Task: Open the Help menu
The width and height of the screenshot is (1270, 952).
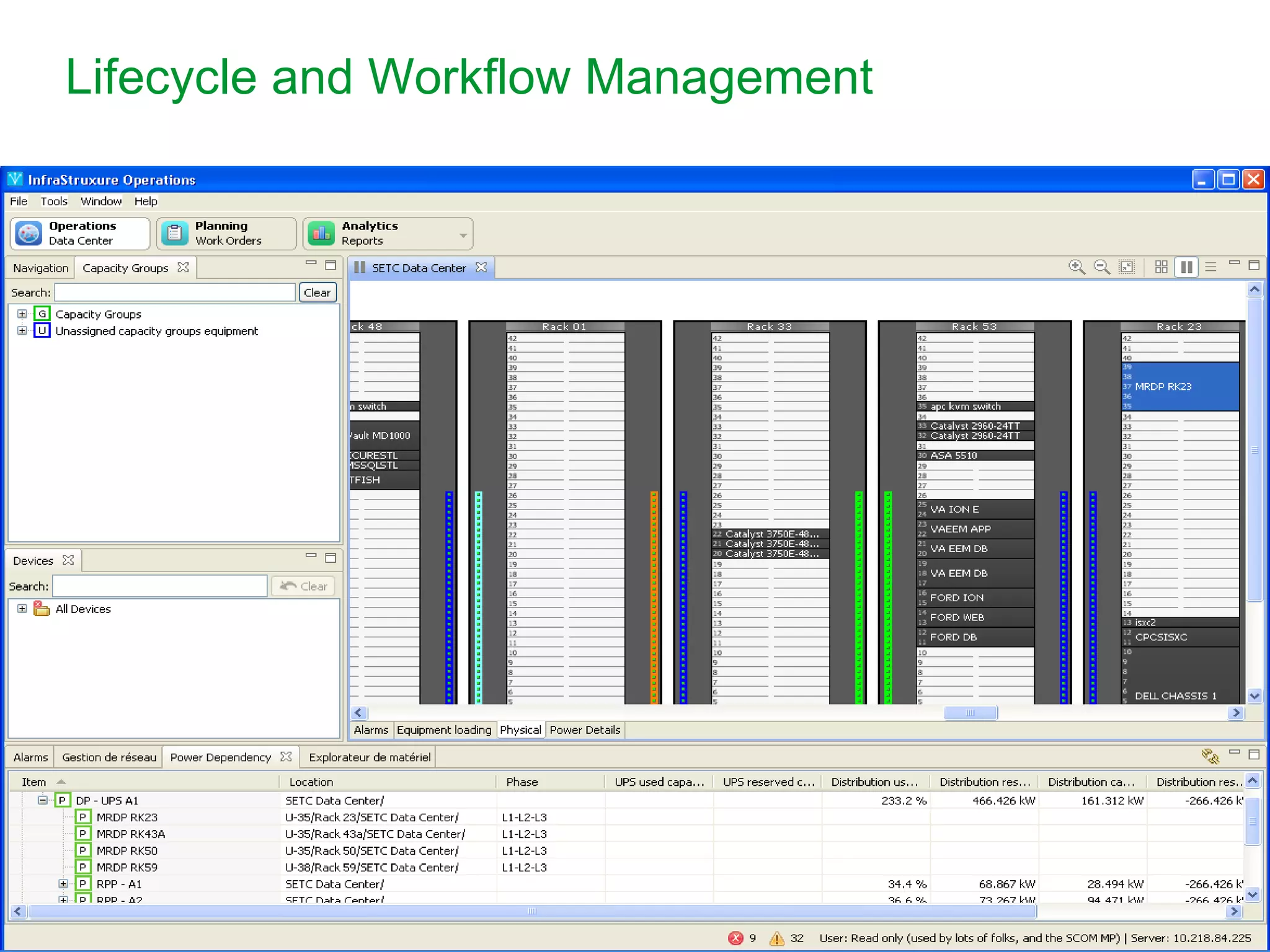Action: [x=146, y=201]
